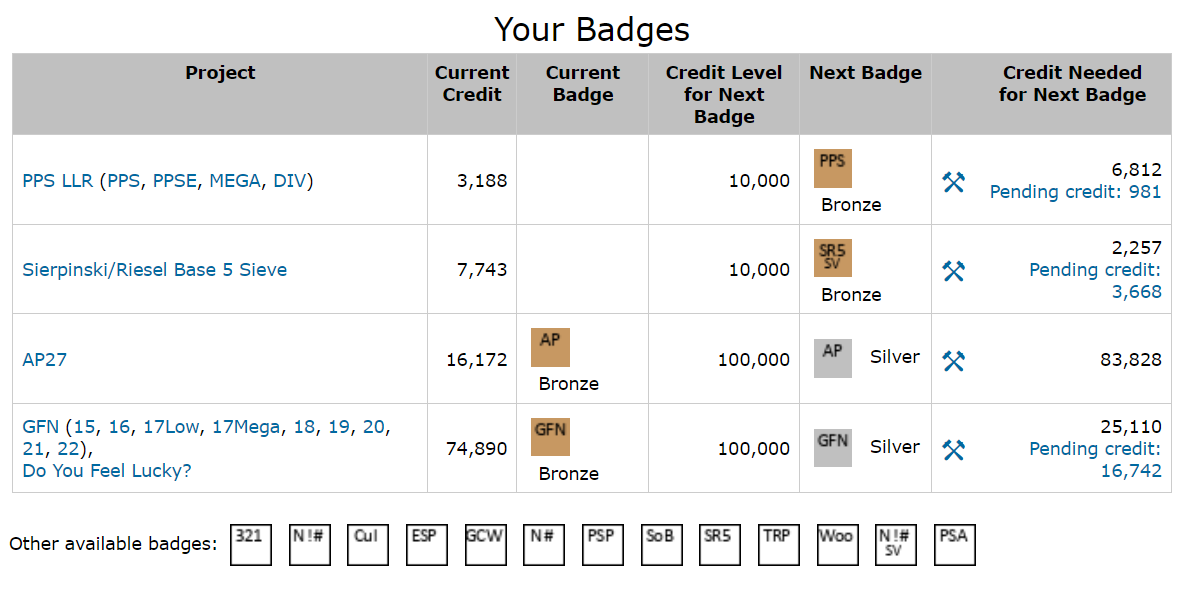Click the SR5 SV Bronze badge icon
Screen dimensions: 1182x611
click(832, 259)
